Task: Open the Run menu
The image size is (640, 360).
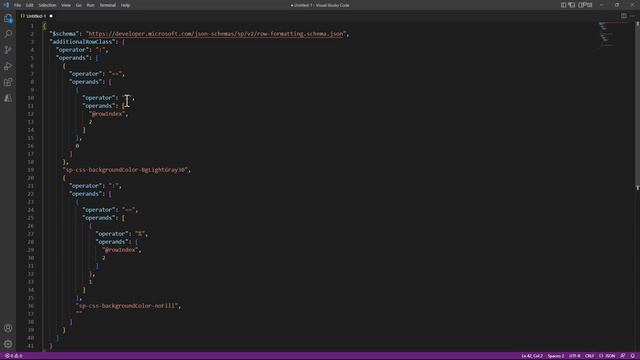Action: click(x=90, y=5)
